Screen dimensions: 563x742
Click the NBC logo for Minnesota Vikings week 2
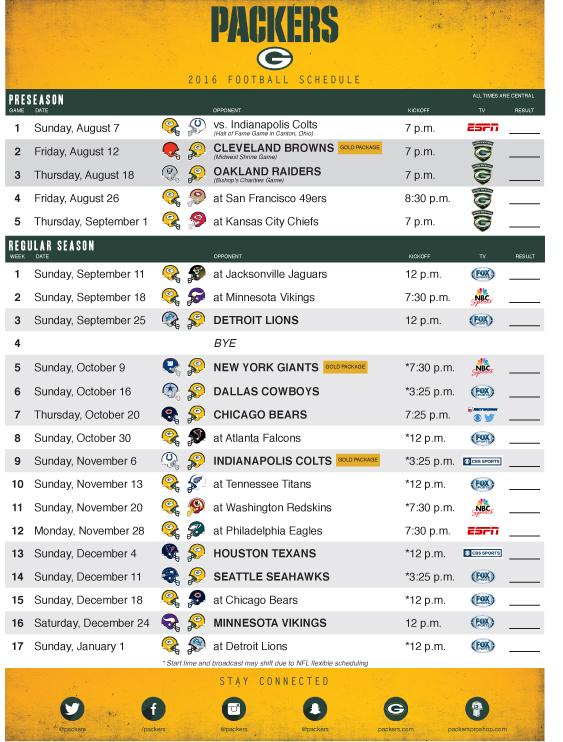coord(482,297)
